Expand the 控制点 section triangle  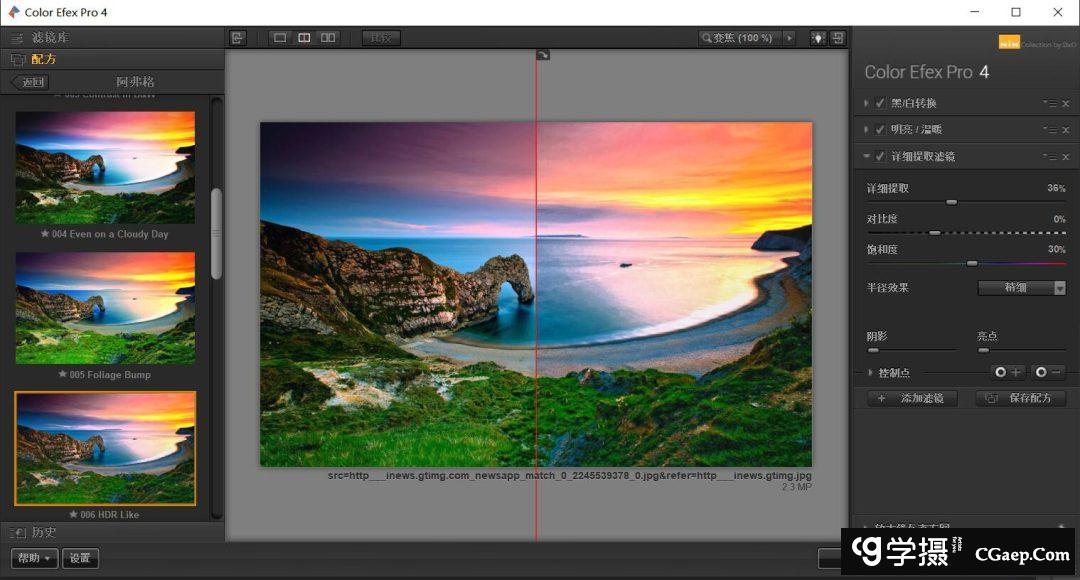(870, 372)
